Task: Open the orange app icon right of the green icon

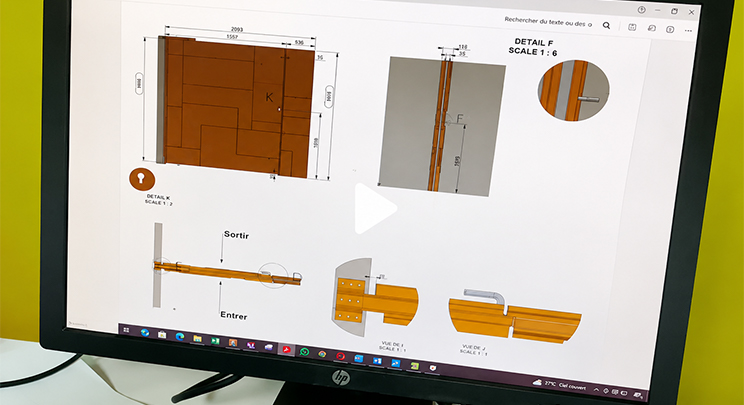Action: (232, 343)
